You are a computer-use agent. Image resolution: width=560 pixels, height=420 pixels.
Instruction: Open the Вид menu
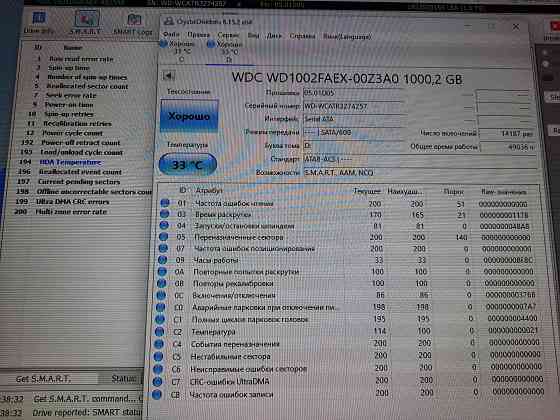coord(253,35)
